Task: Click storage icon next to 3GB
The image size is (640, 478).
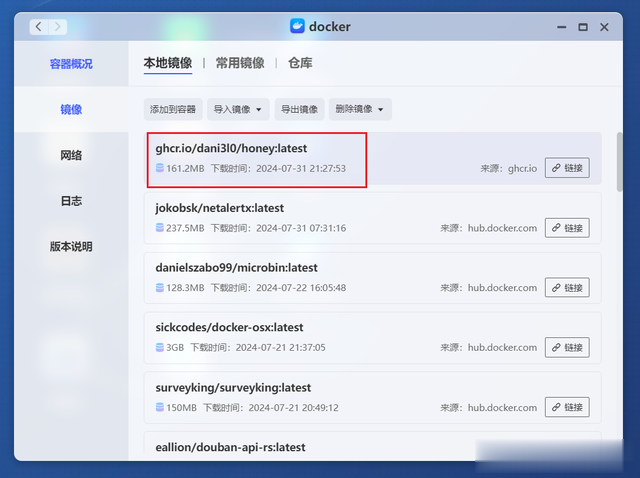Action: coord(160,347)
